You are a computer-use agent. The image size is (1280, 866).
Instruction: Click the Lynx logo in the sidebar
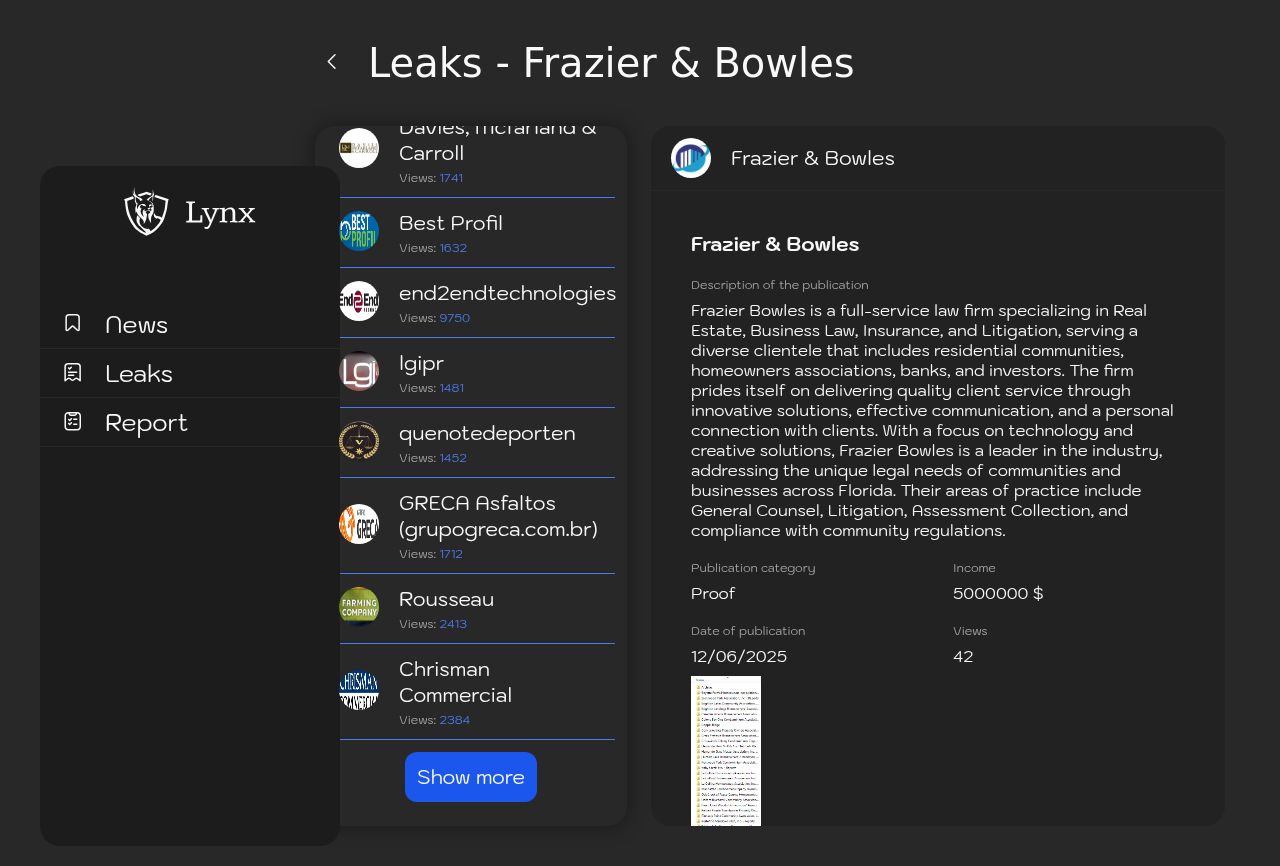[x=190, y=212]
